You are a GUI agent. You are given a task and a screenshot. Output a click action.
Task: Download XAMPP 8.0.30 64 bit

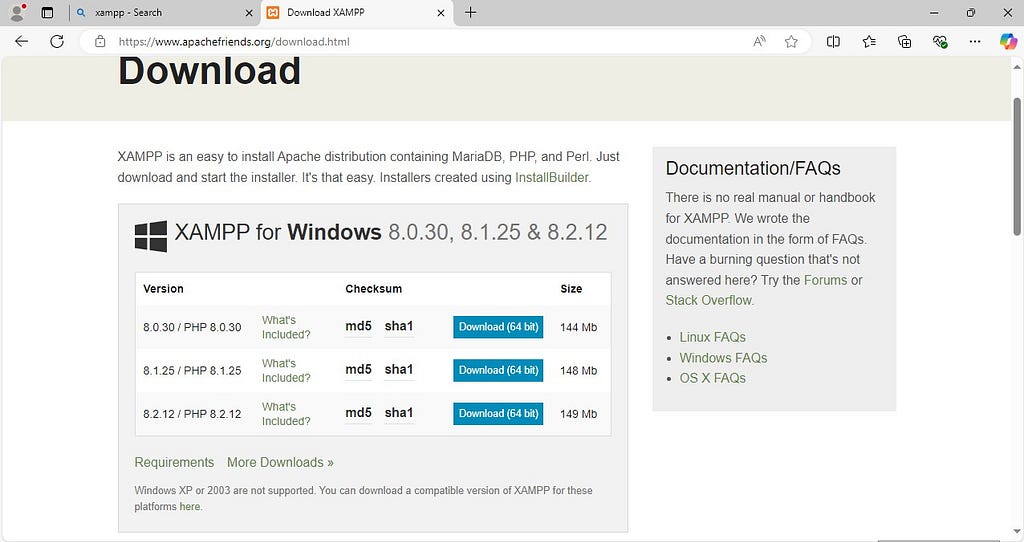tap(498, 327)
